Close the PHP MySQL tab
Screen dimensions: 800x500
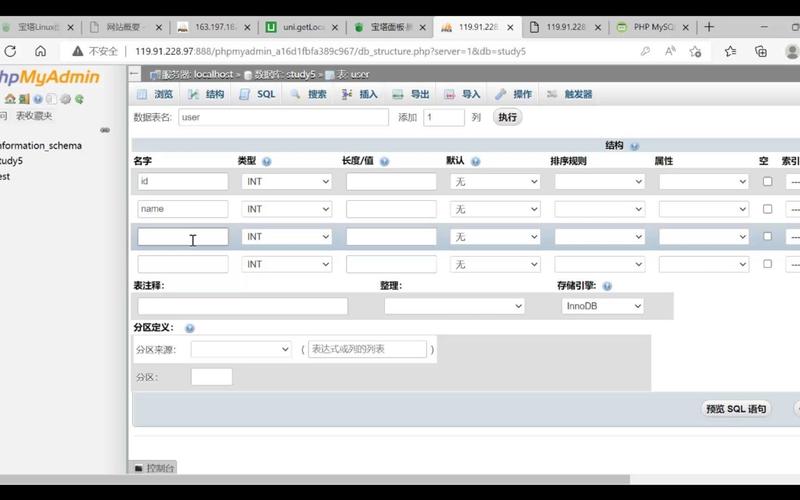coord(686,28)
